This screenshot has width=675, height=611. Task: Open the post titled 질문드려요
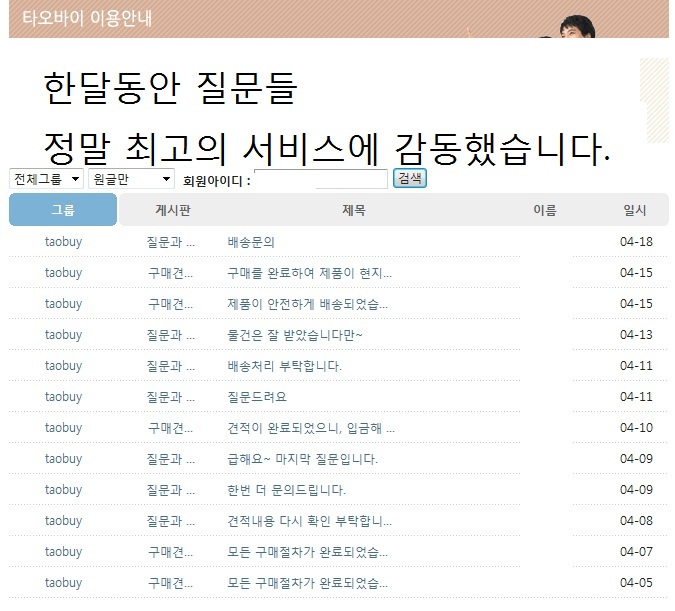click(x=257, y=397)
